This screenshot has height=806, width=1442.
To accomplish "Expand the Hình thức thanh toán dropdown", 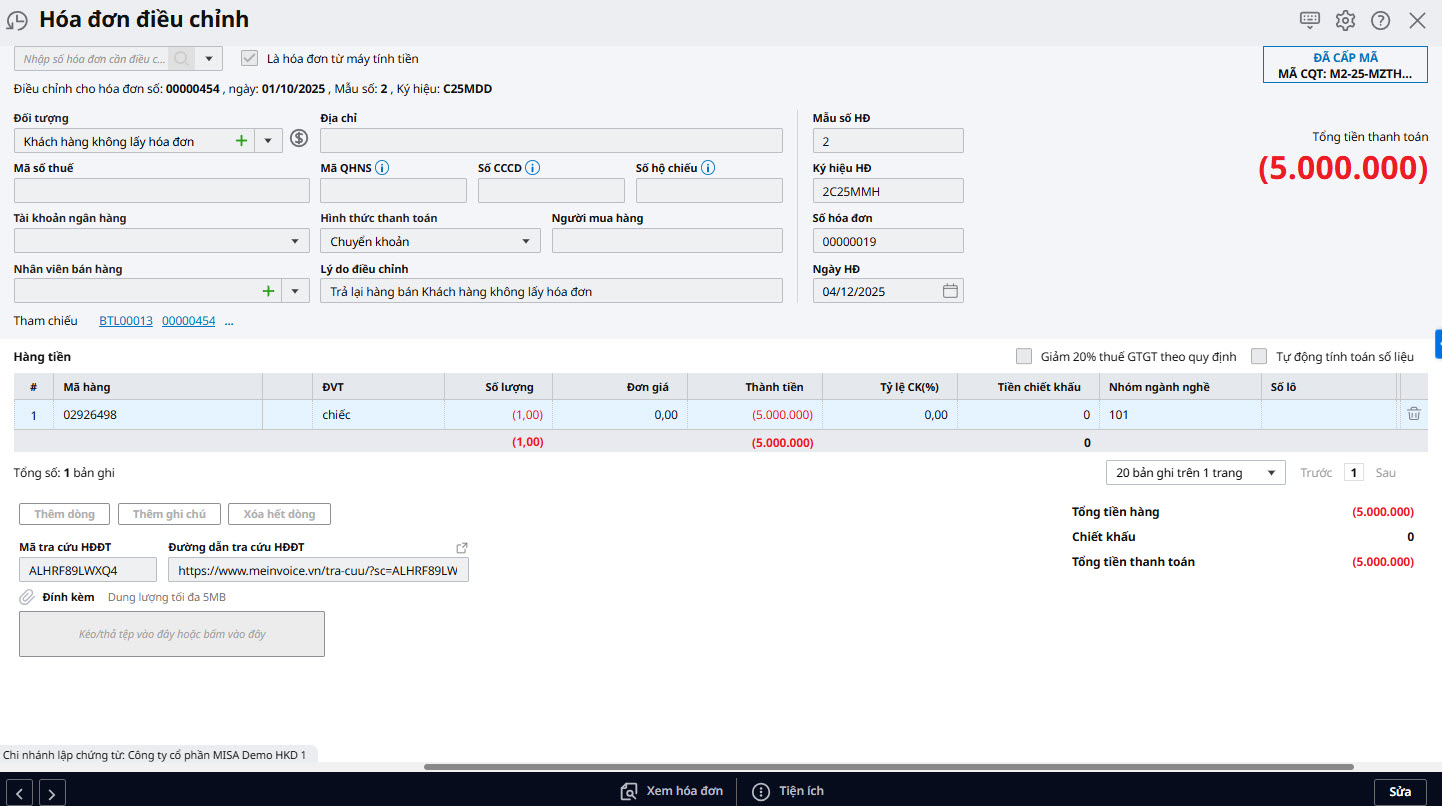I will (526, 241).
